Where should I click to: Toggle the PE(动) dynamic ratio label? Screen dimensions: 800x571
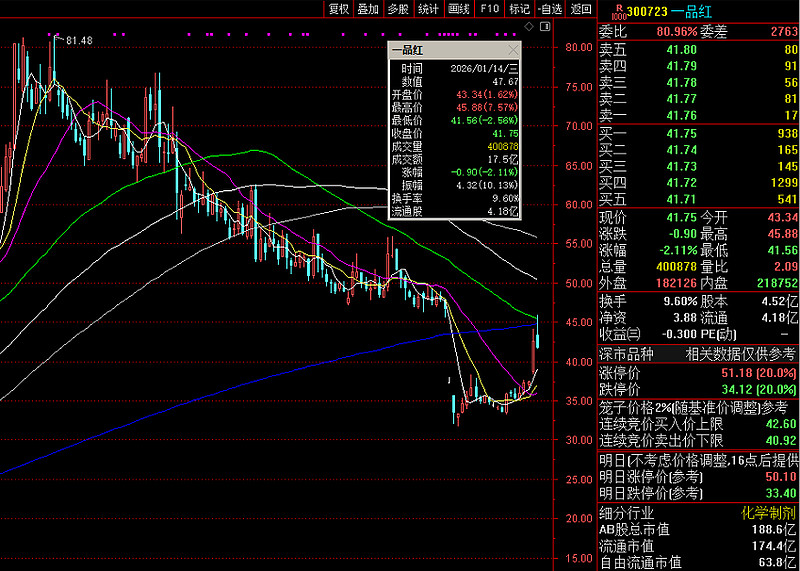coord(716,333)
